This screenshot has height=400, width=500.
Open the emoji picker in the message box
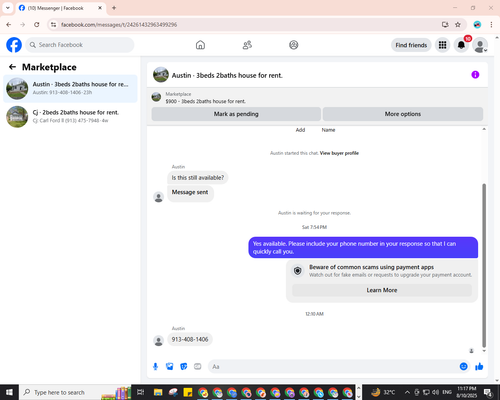pyautogui.click(x=463, y=367)
